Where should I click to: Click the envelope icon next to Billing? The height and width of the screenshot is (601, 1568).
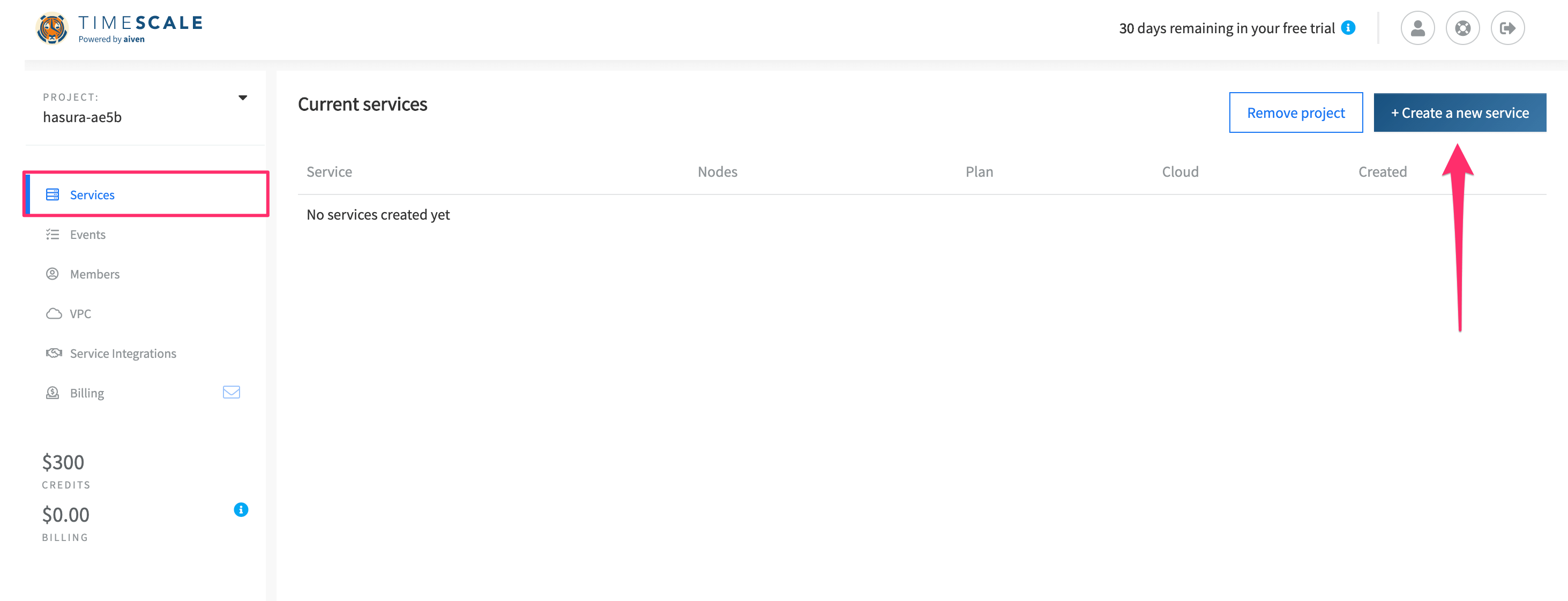232,392
